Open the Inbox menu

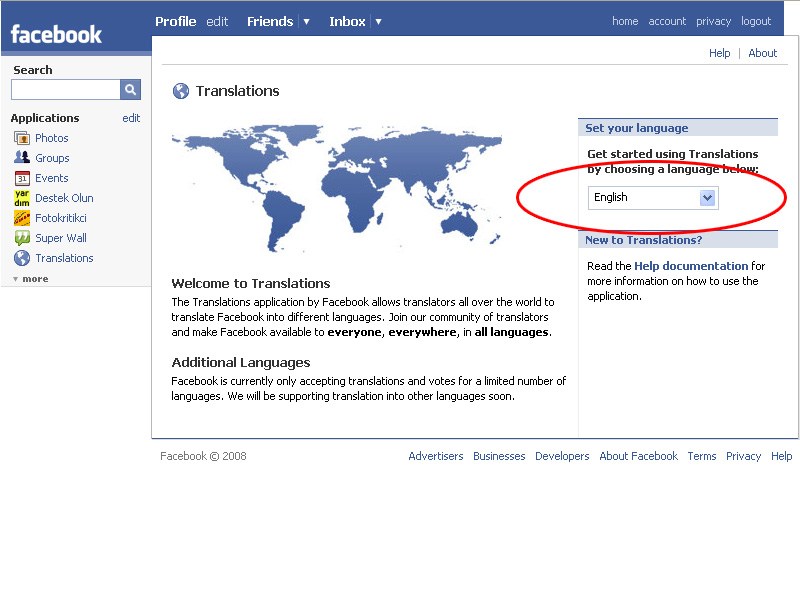point(347,21)
